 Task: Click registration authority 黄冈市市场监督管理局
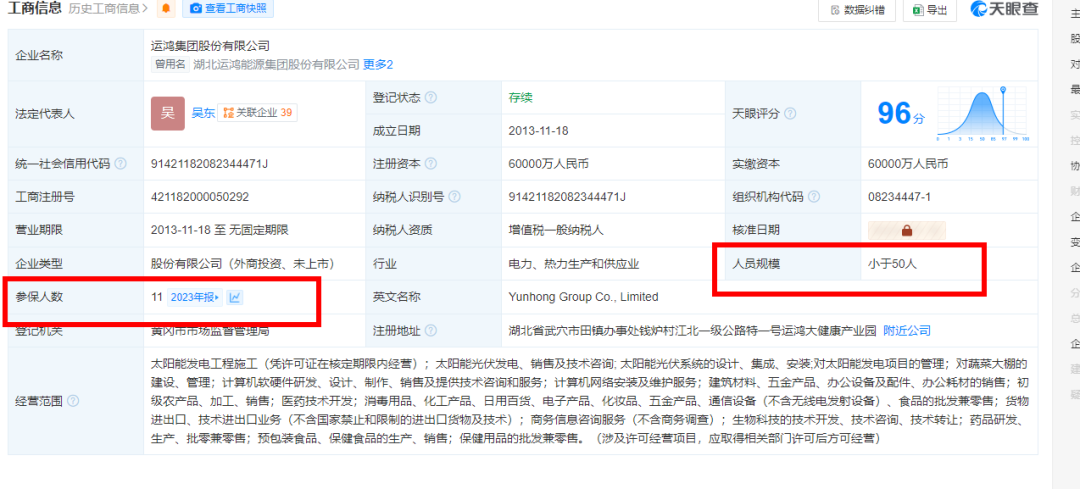[210, 331]
